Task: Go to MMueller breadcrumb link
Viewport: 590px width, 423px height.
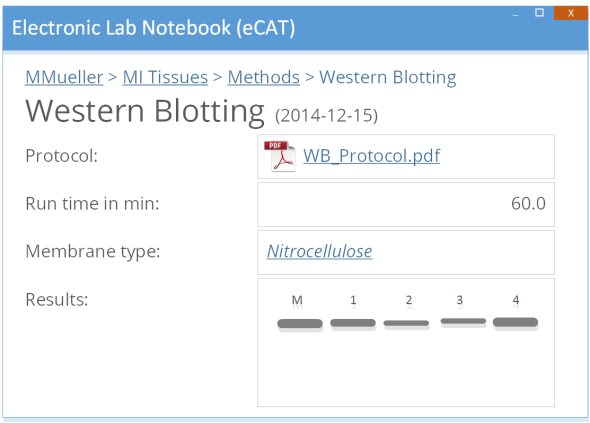Action: coord(64,78)
